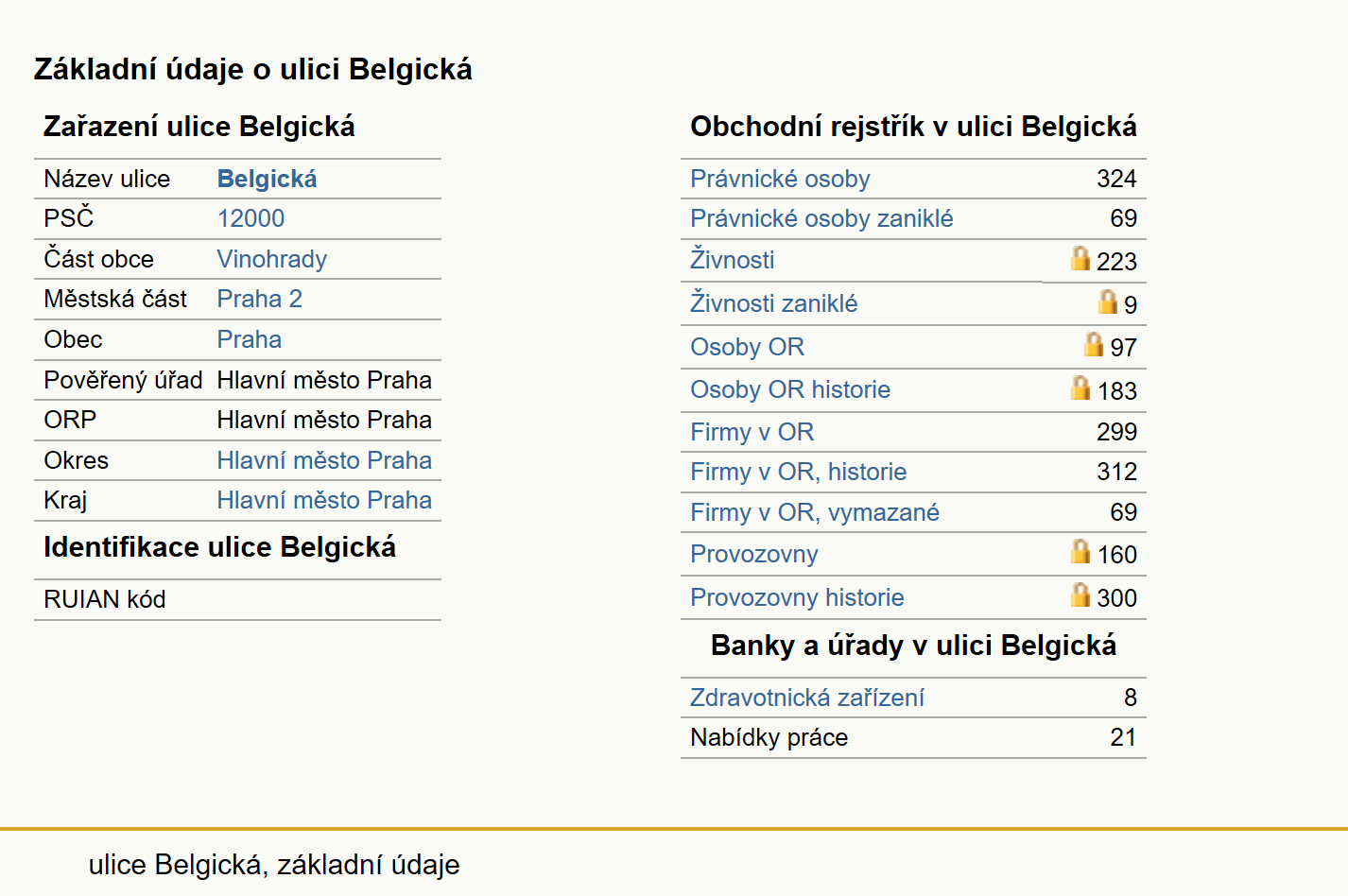This screenshot has width=1348, height=896.
Task: Click the lock icon for Osoby OR historie
Action: click(x=1080, y=388)
